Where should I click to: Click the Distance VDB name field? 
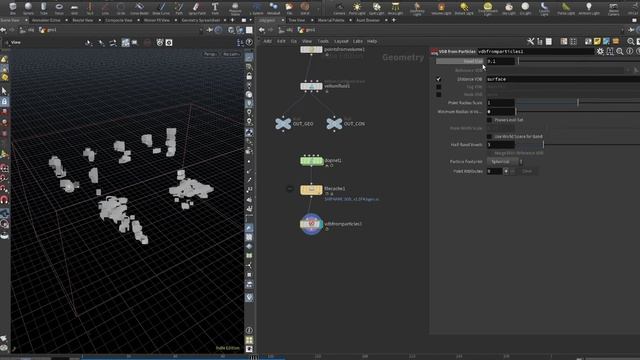[x=563, y=79]
